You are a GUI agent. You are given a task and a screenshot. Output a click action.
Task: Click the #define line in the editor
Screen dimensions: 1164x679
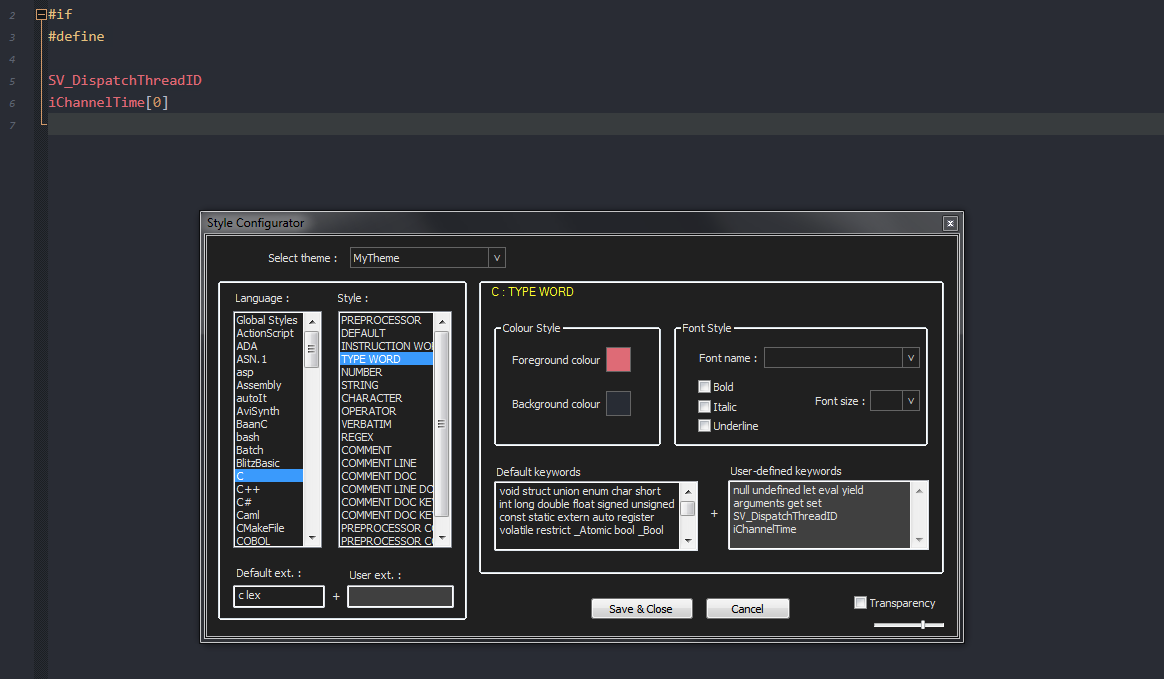tap(76, 36)
